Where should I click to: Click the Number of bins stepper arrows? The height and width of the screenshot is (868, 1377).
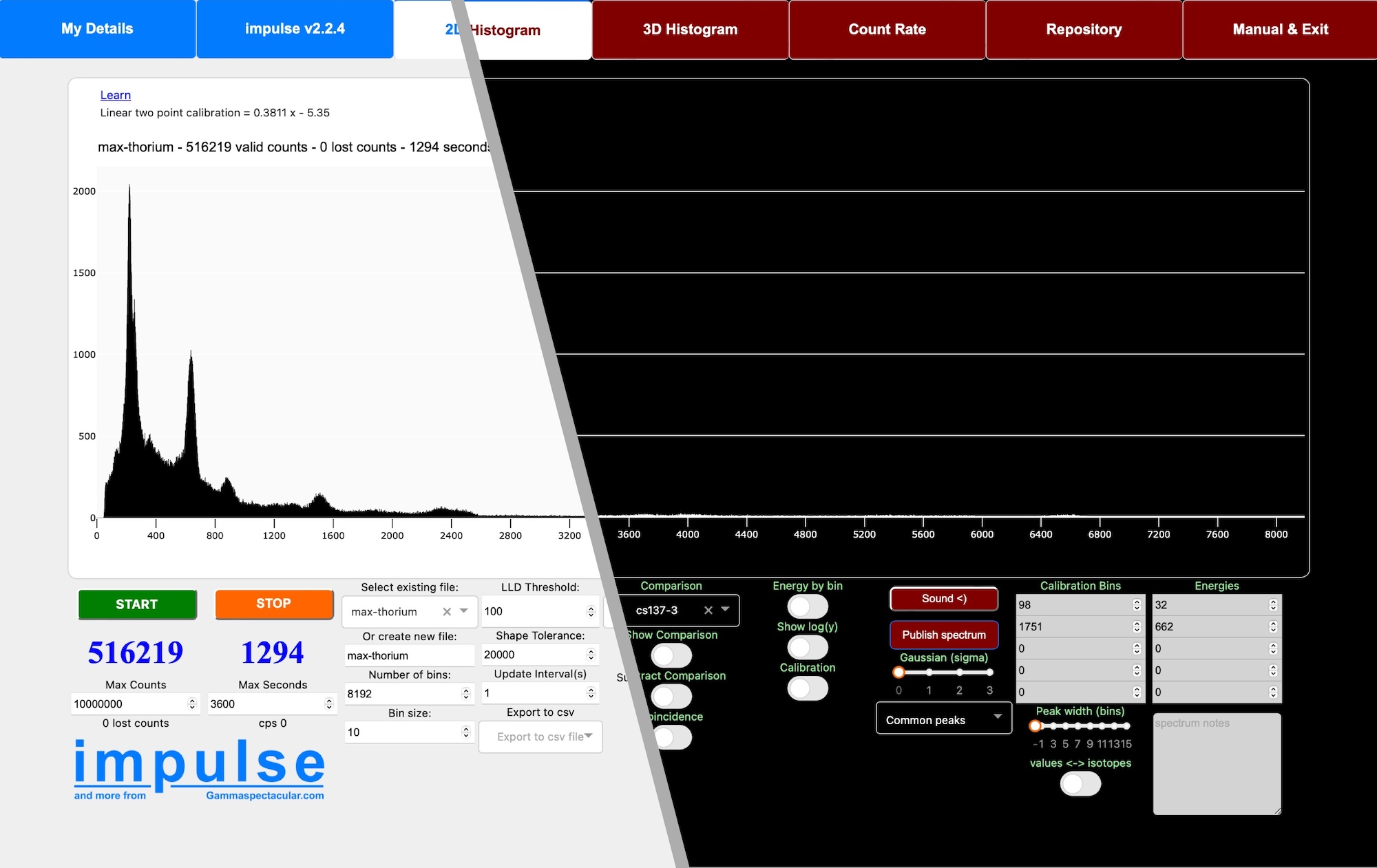466,693
